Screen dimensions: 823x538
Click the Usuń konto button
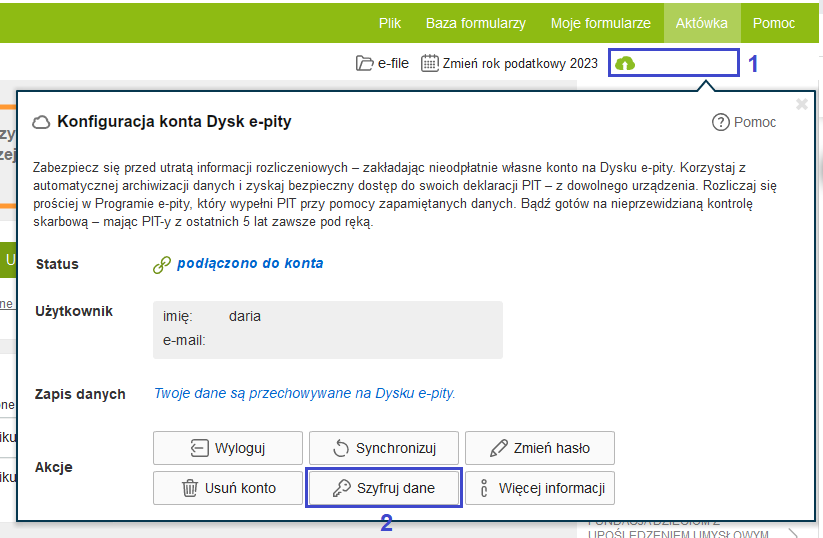(227, 488)
